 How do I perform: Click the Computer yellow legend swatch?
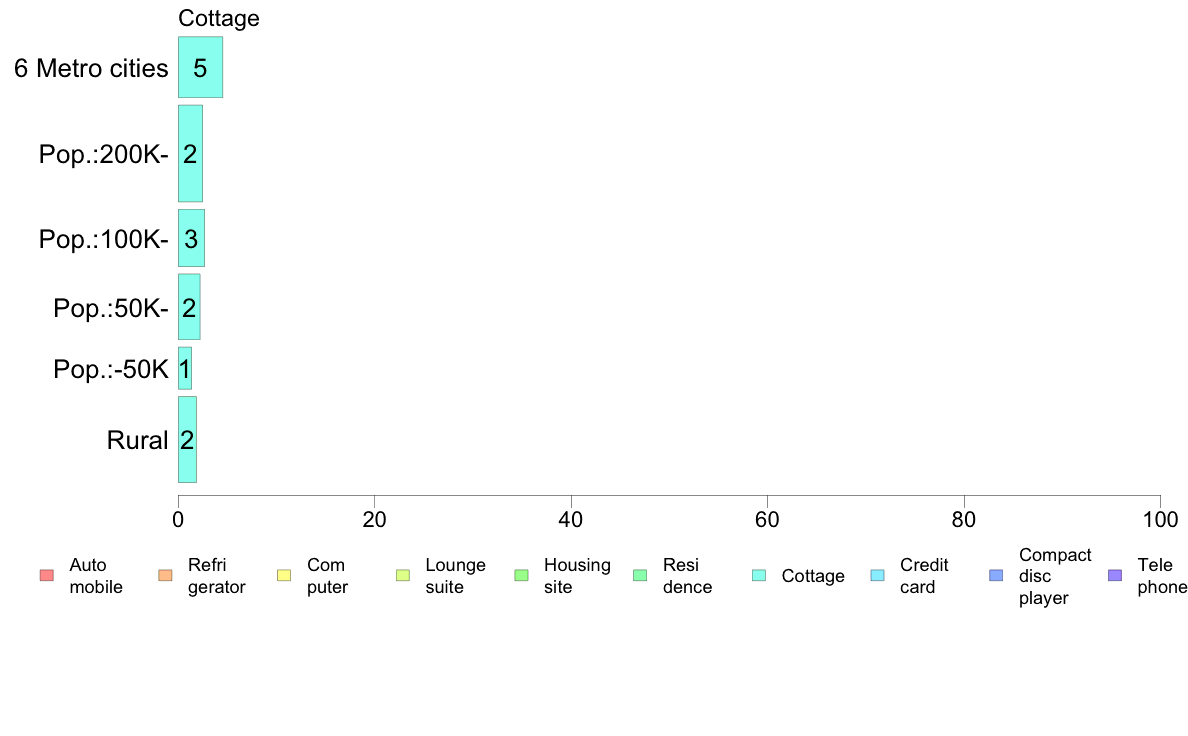click(284, 575)
